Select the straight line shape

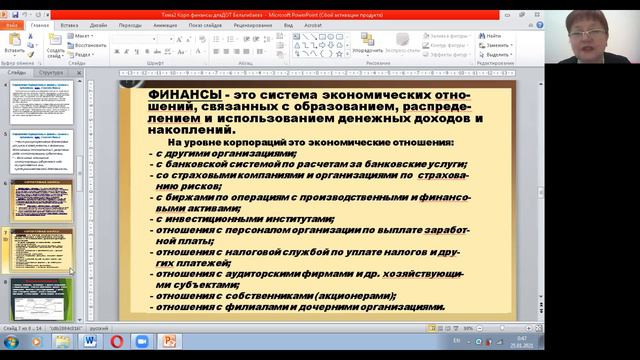305,37
